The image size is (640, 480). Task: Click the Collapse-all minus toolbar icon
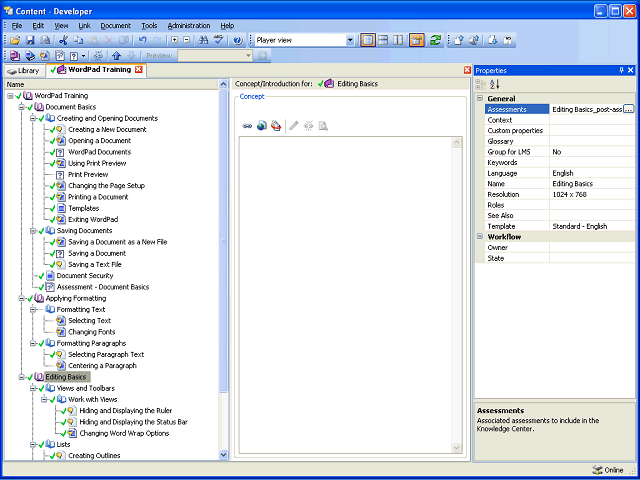click(187, 40)
